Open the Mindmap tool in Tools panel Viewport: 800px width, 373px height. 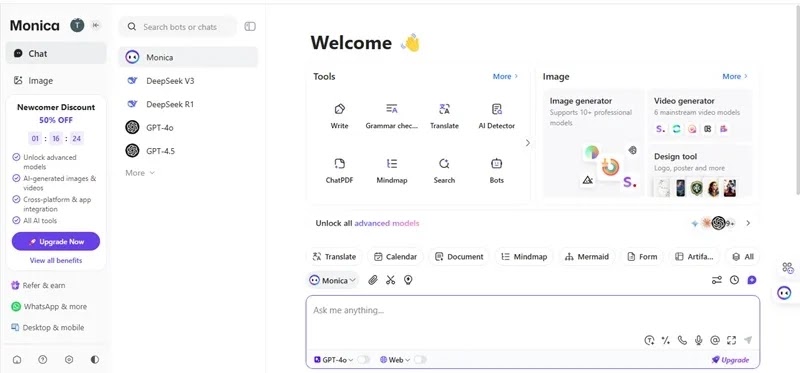(391, 171)
